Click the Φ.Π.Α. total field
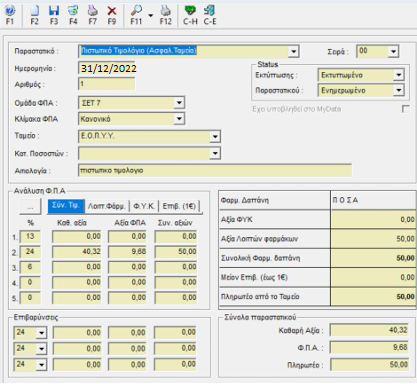Image resolution: width=417 pixels, height=384 pixels. 369,348
